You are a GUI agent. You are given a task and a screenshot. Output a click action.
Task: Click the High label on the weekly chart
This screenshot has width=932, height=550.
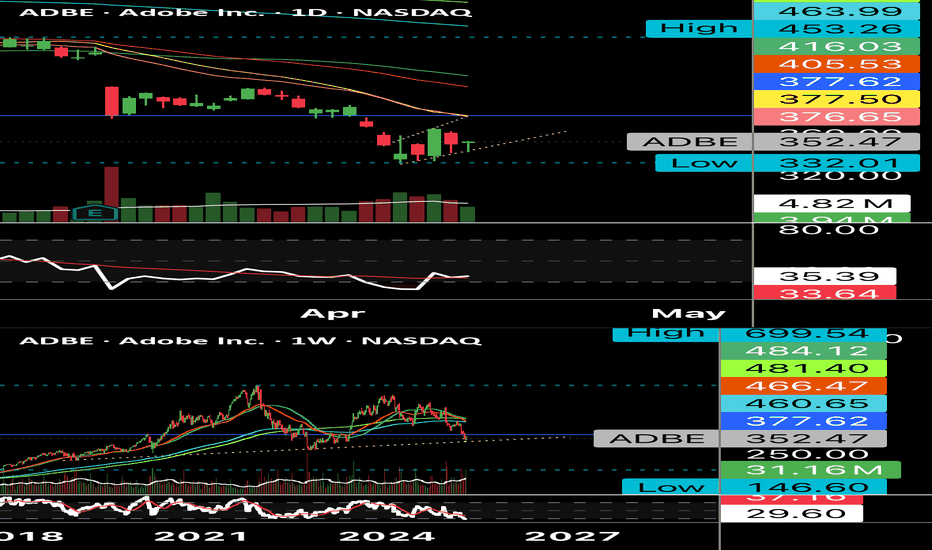[x=666, y=334]
